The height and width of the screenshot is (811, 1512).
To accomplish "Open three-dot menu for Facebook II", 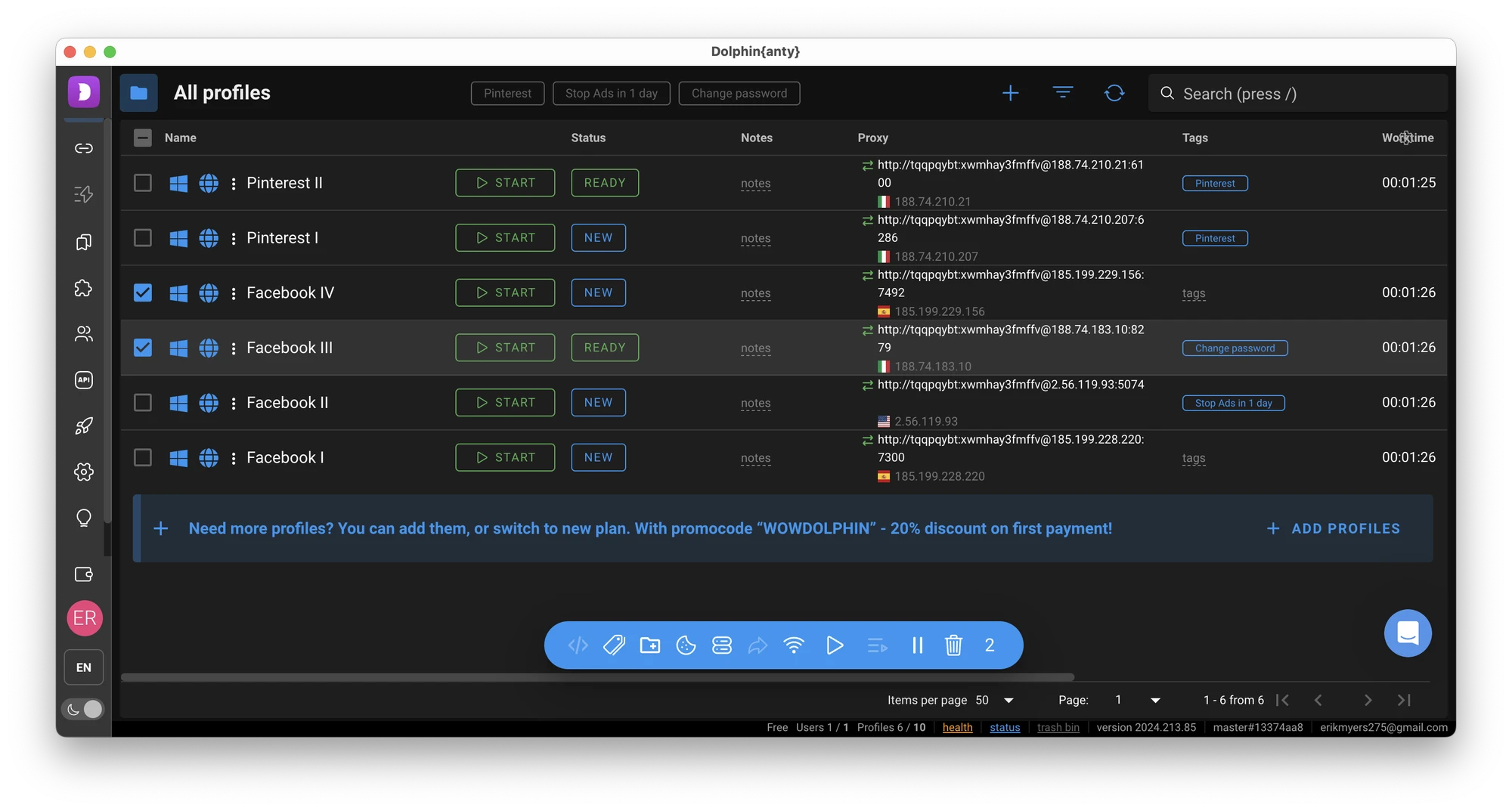I will pyautogui.click(x=234, y=404).
